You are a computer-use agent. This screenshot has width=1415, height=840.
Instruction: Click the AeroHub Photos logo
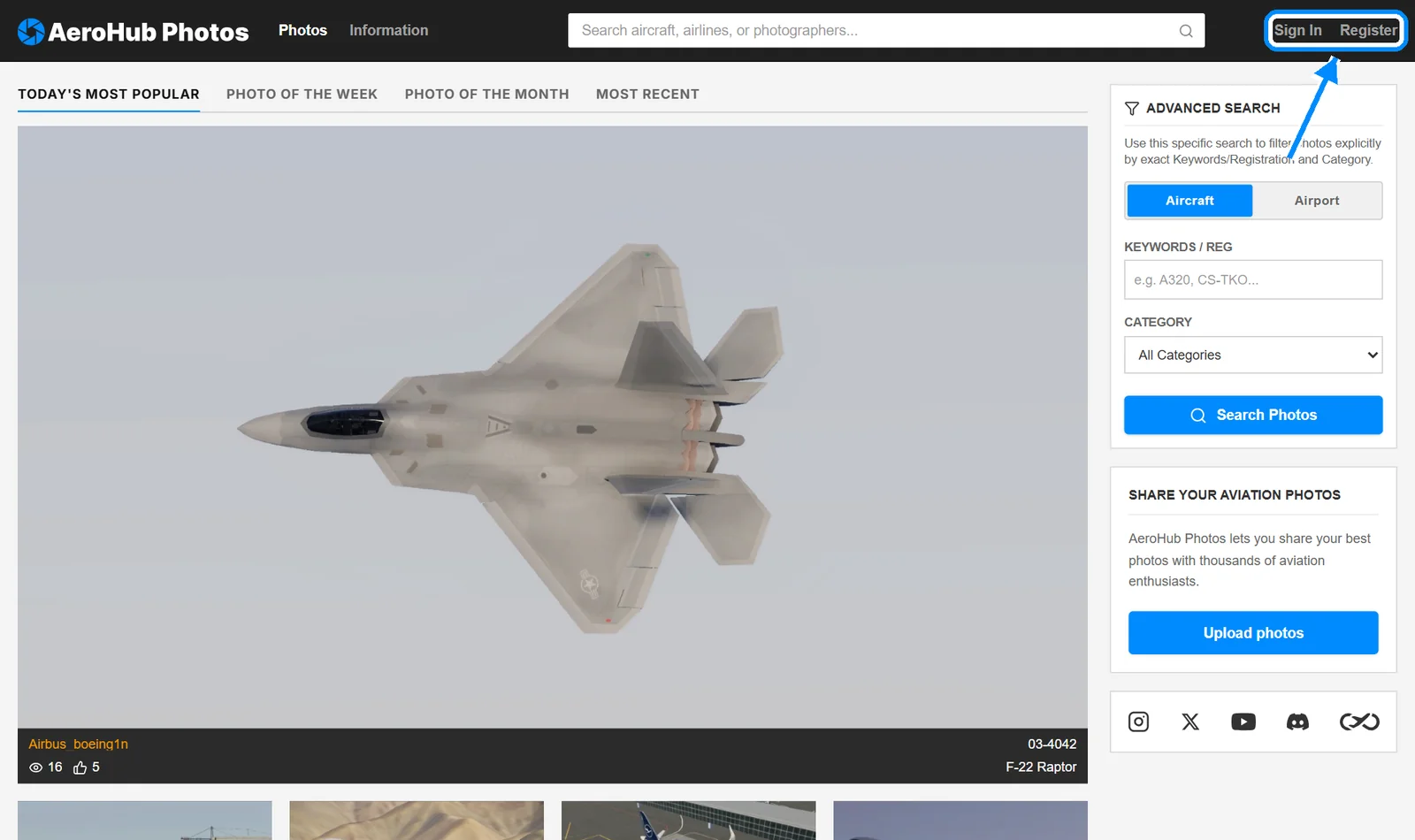pos(133,32)
